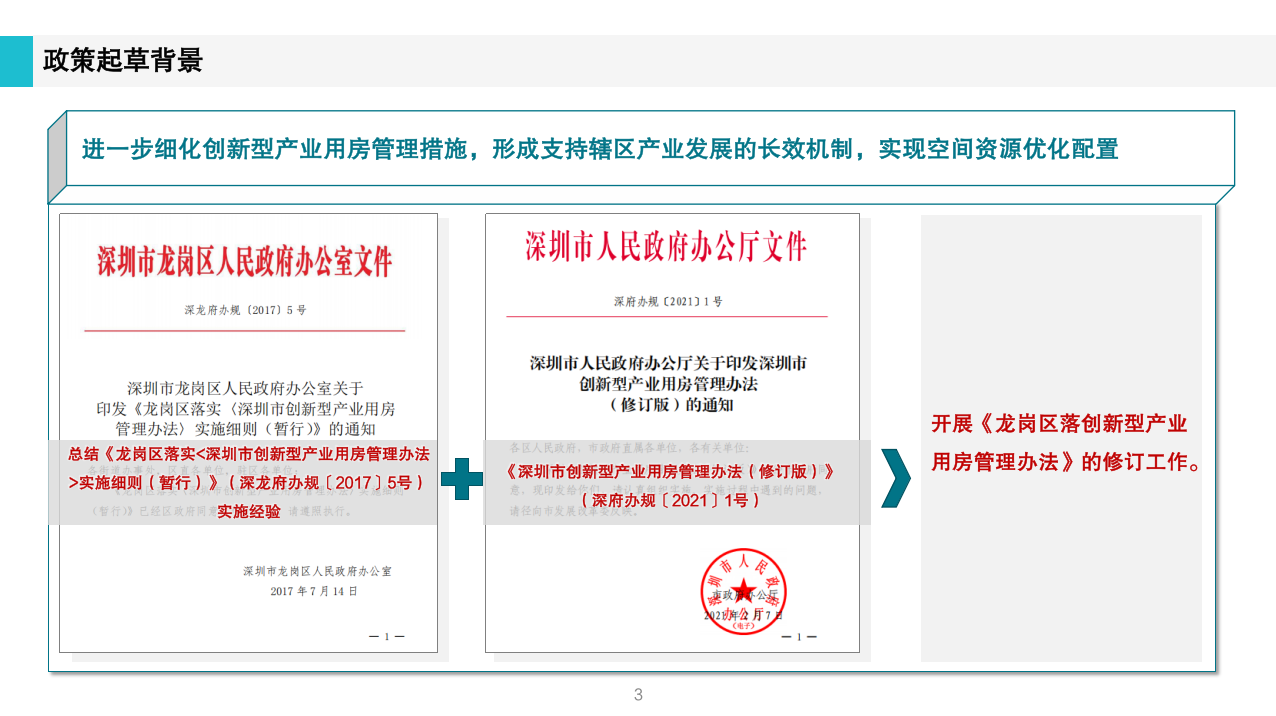Select the slide title 政策起草背景
The height and width of the screenshot is (716, 1276).
[x=123, y=60]
